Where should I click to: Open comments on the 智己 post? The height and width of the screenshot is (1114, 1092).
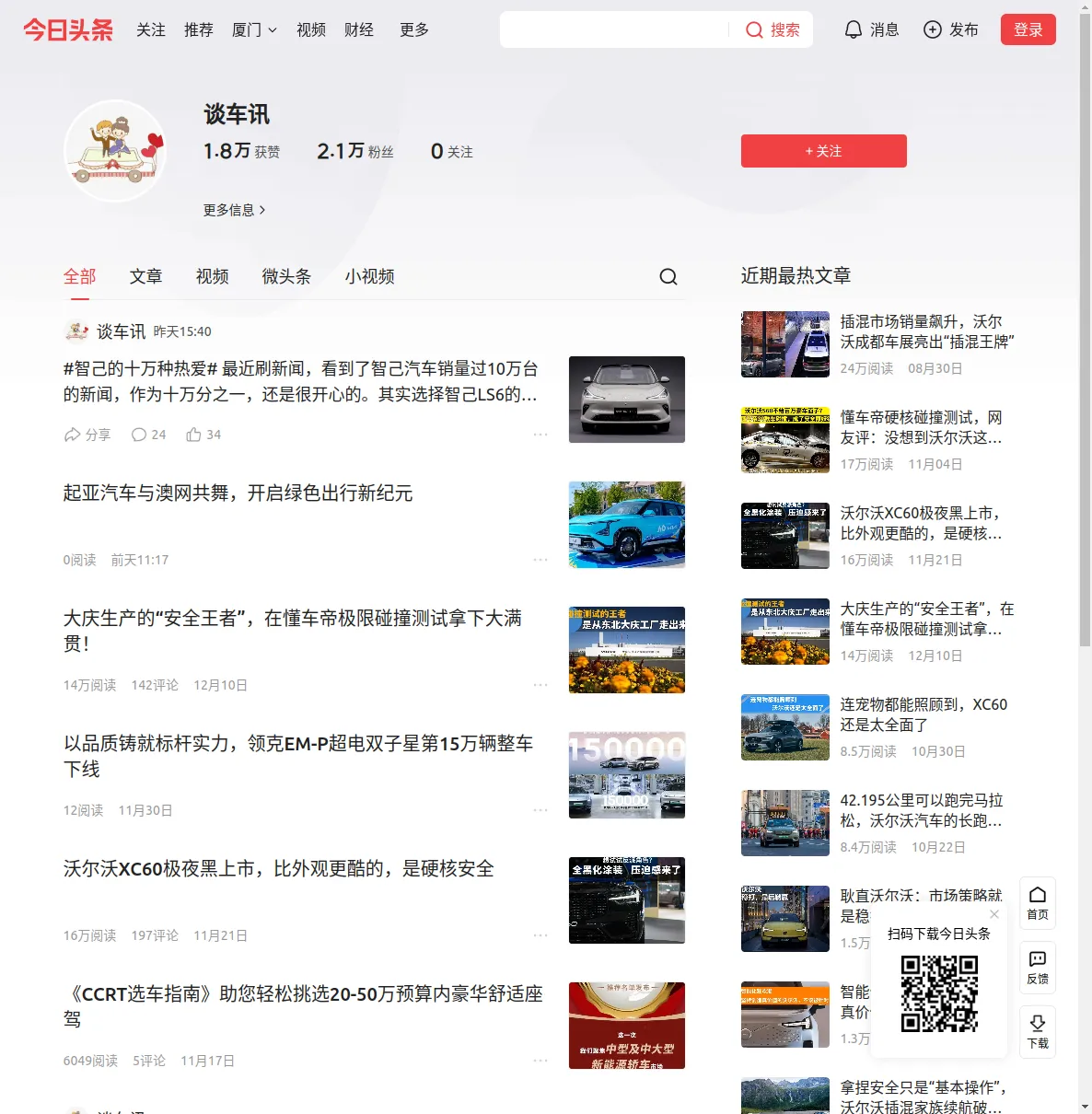148,435
